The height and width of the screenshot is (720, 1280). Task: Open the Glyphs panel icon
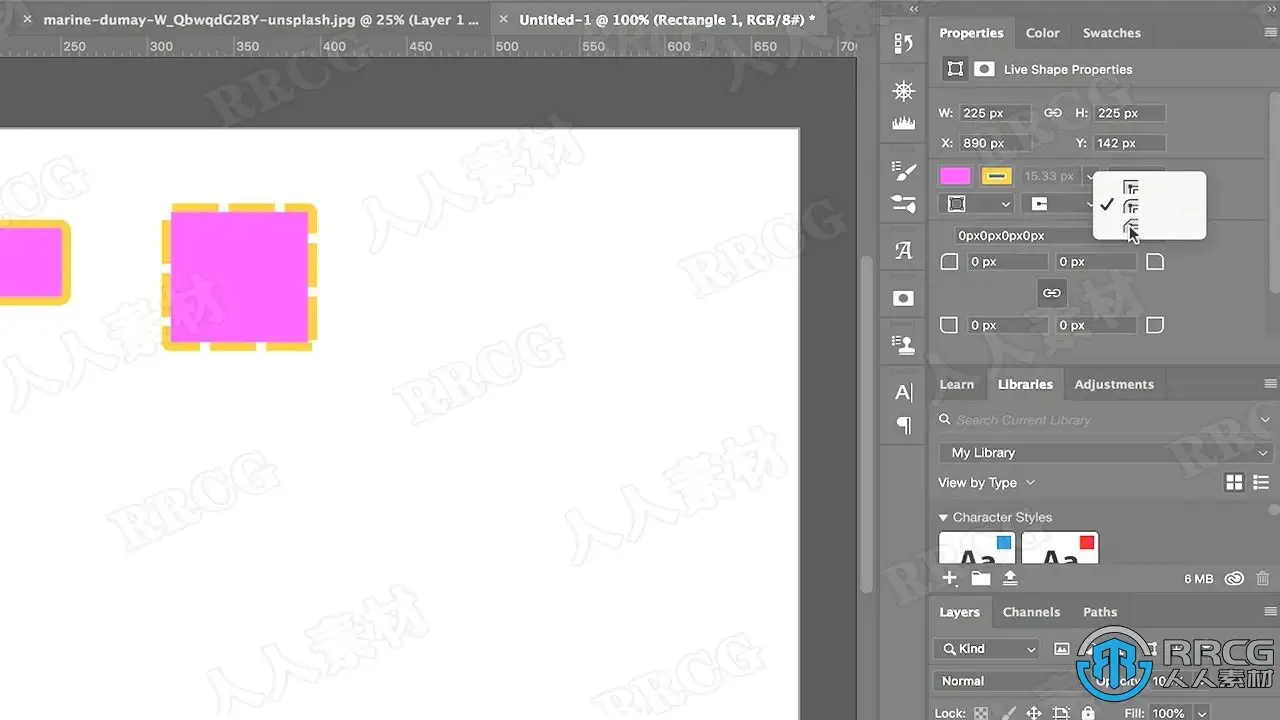(x=904, y=250)
